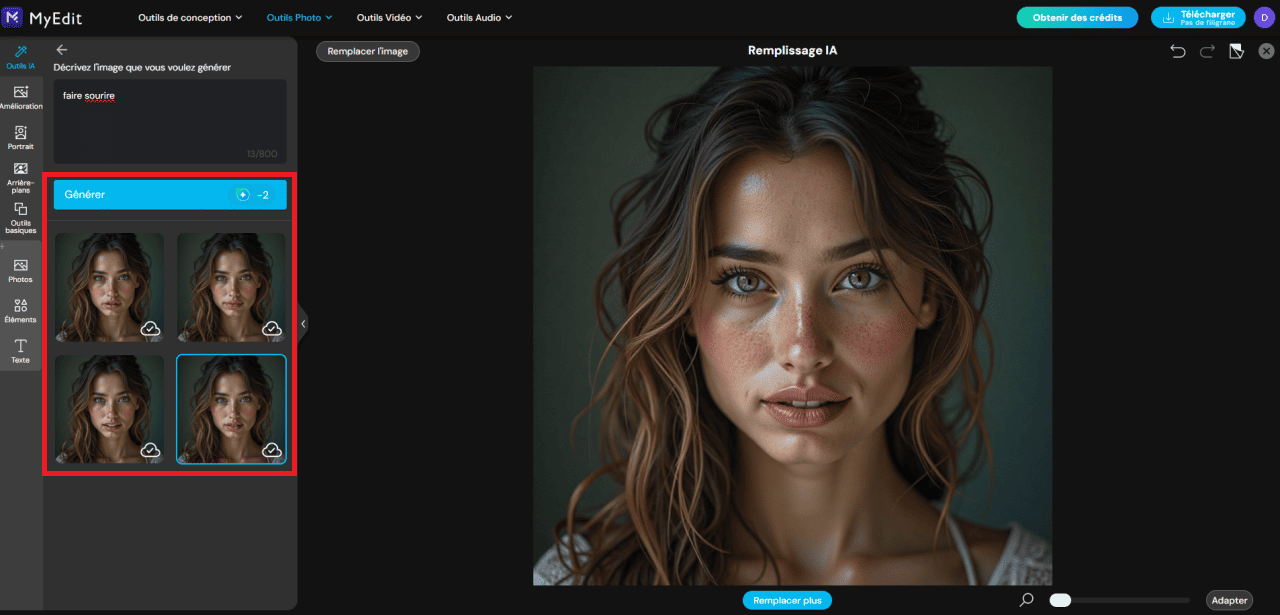Select the Éléments sidebar icon

[x=20, y=311]
